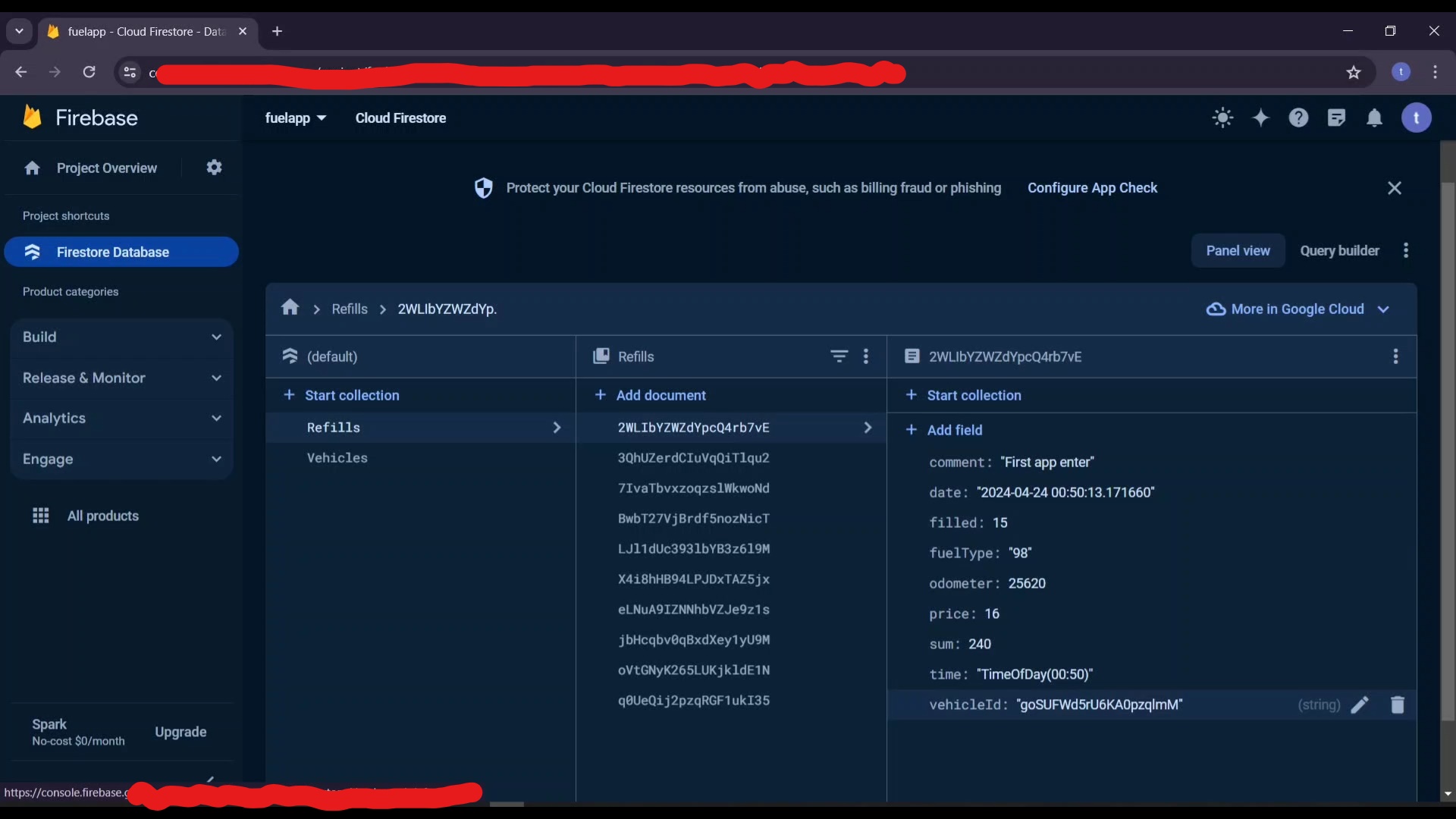Delete the vehicleId field with trash icon

coord(1397,704)
